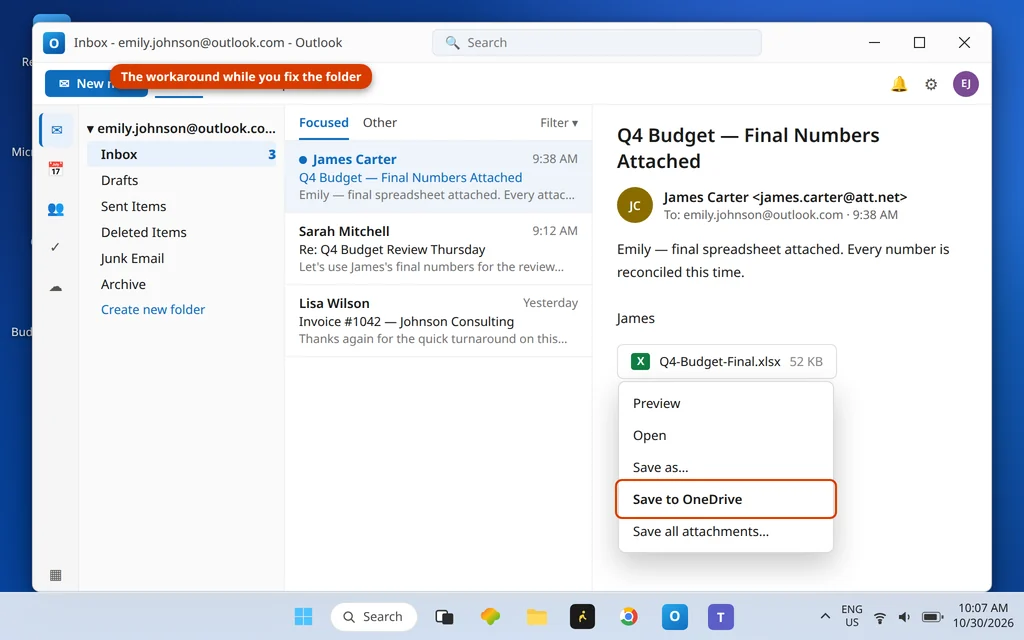Select the Inbox folder

[x=182, y=154]
